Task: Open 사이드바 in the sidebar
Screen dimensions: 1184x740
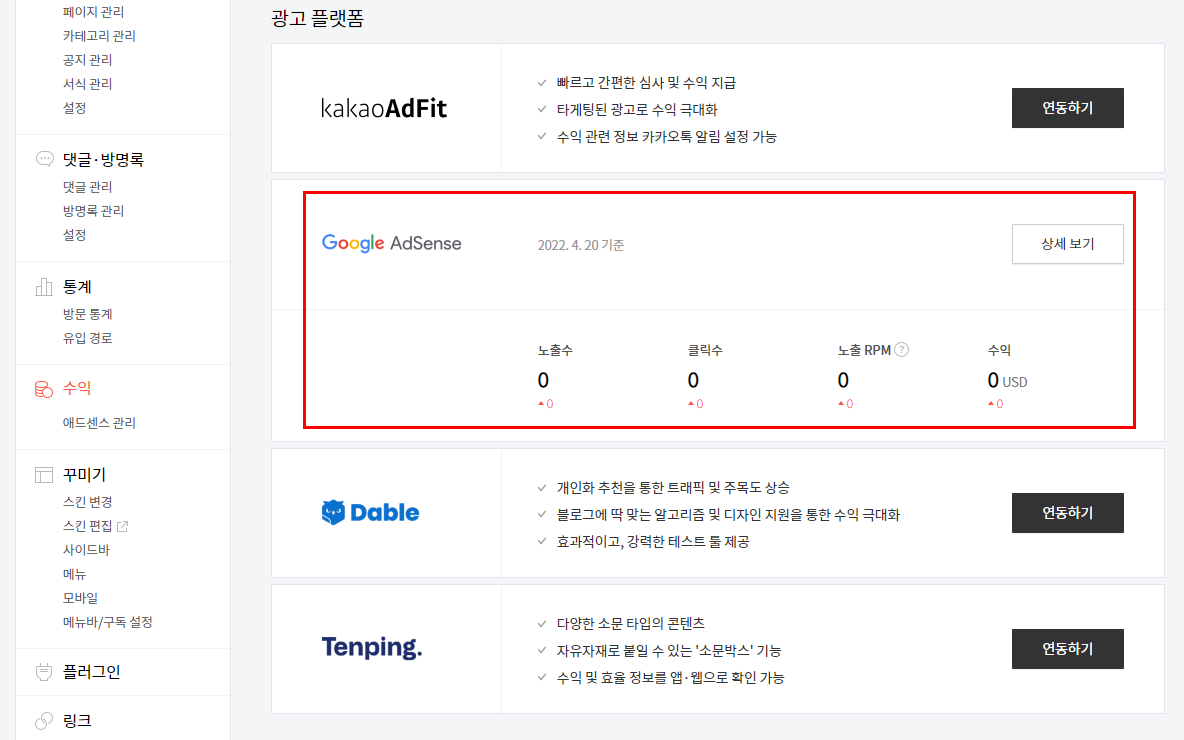Action: coord(86,550)
